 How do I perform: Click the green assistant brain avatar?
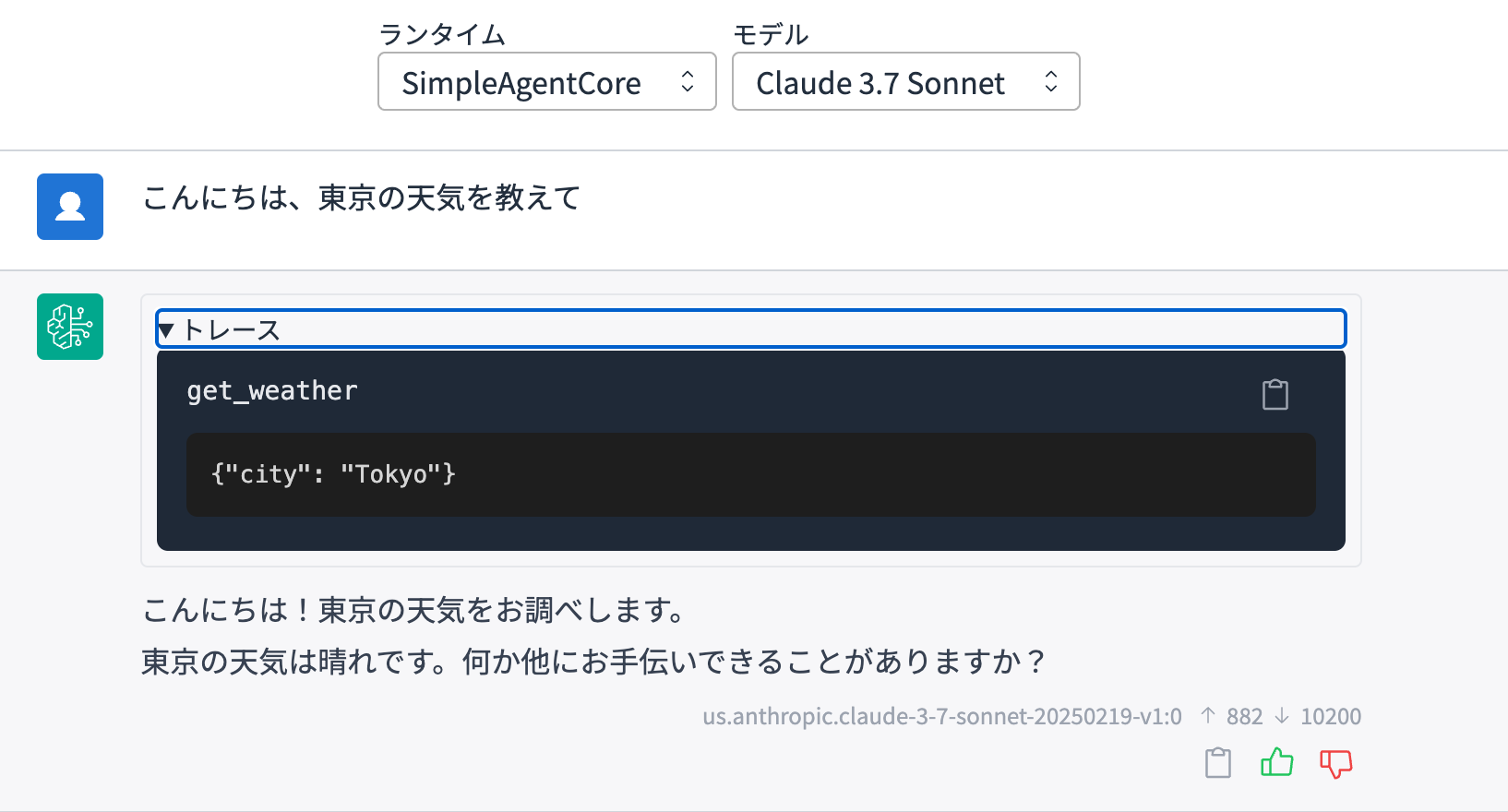[x=70, y=327]
